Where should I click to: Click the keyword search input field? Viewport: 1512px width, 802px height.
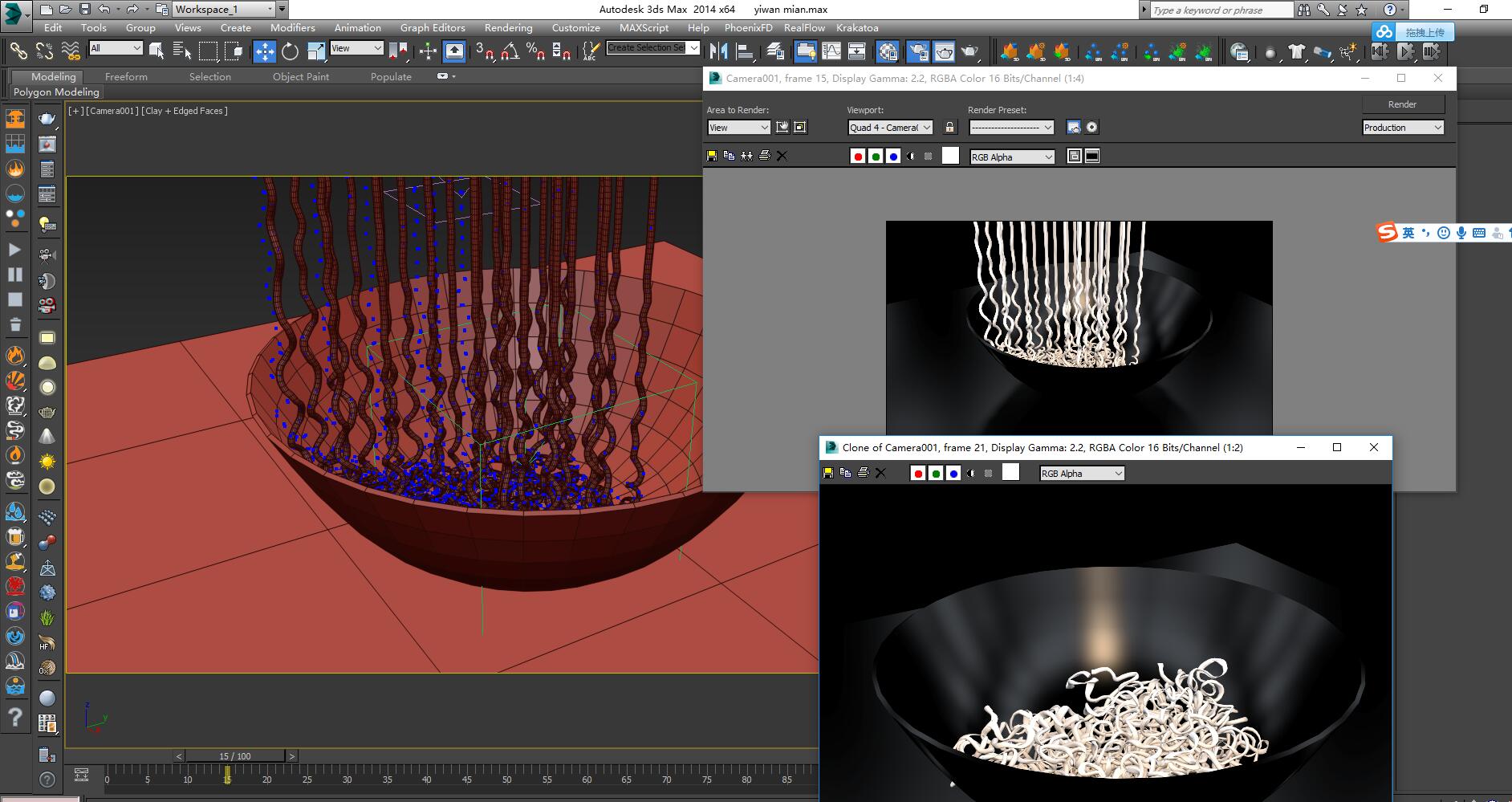coord(1221,10)
